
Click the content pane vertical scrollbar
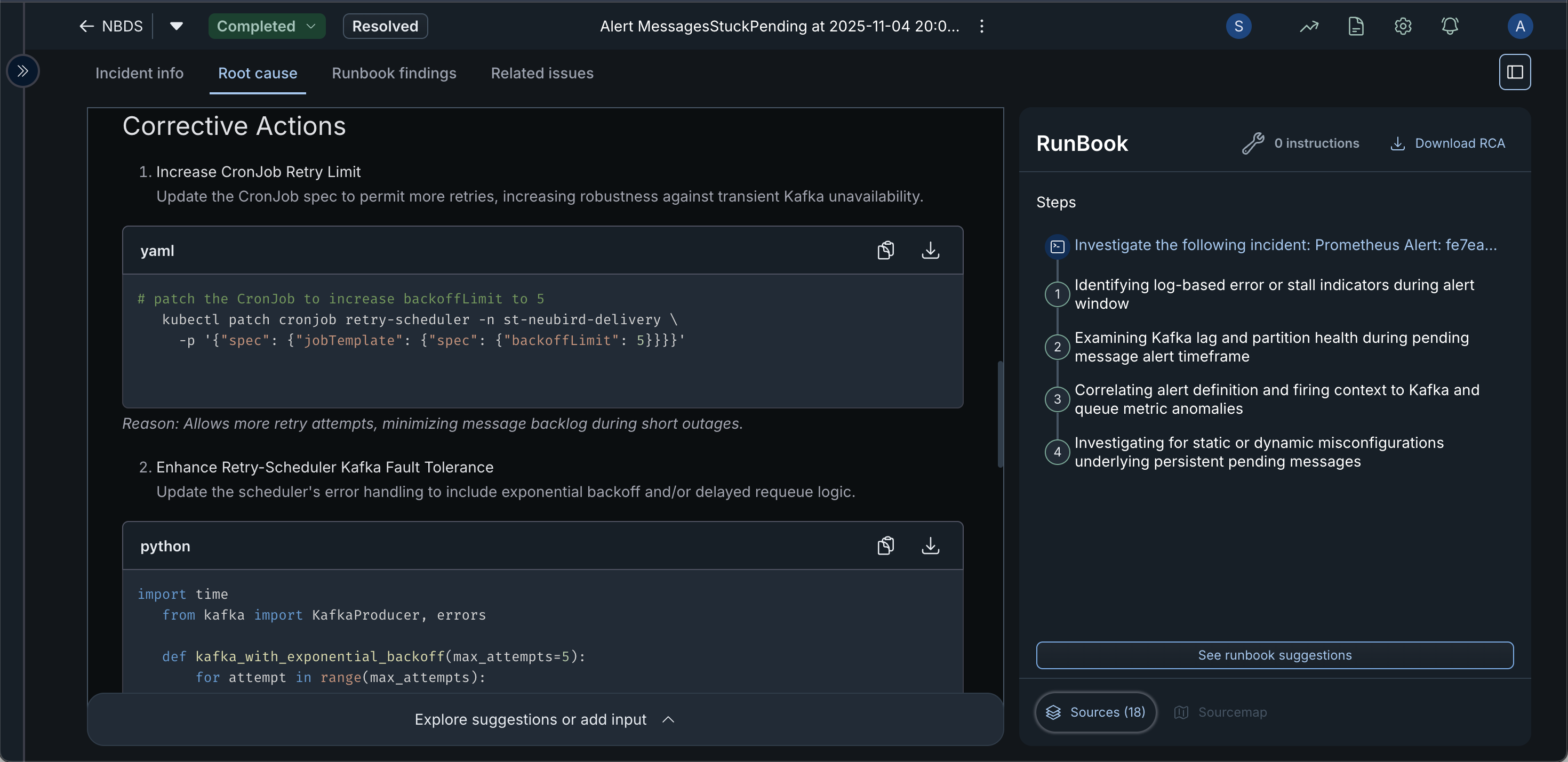tap(999, 414)
